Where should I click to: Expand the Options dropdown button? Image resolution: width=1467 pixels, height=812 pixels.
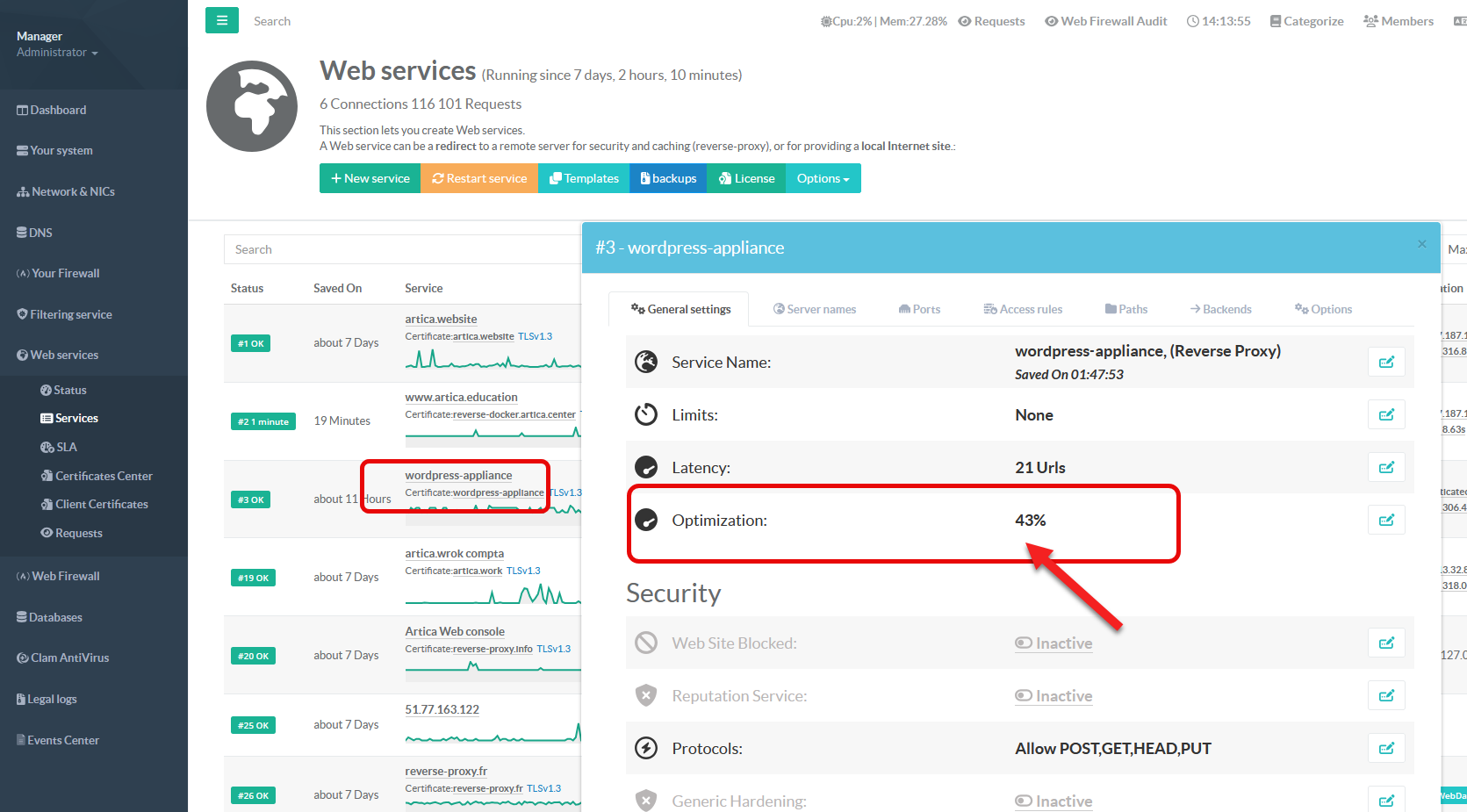(823, 178)
